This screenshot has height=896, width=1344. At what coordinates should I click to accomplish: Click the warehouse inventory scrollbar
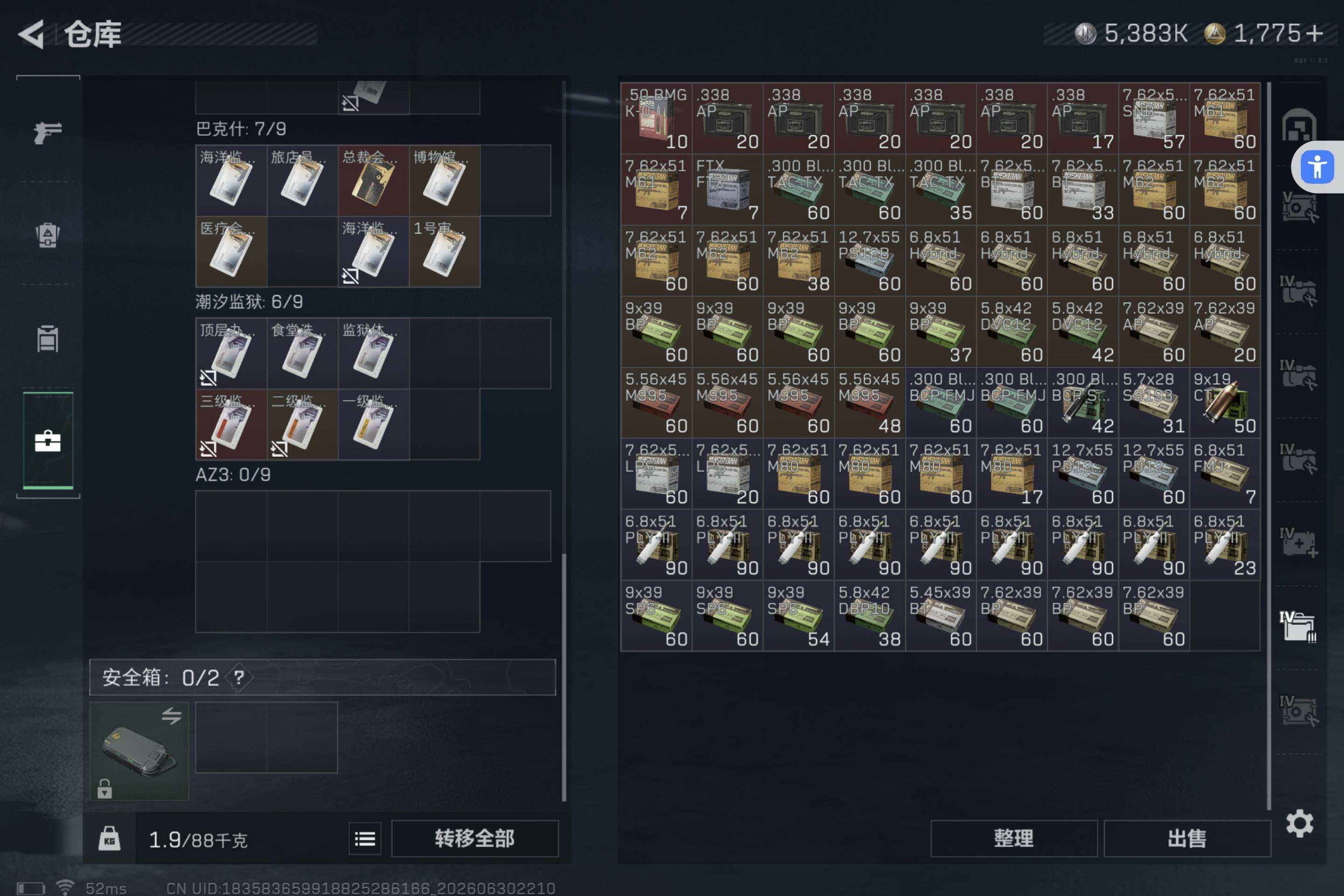(x=1268, y=446)
